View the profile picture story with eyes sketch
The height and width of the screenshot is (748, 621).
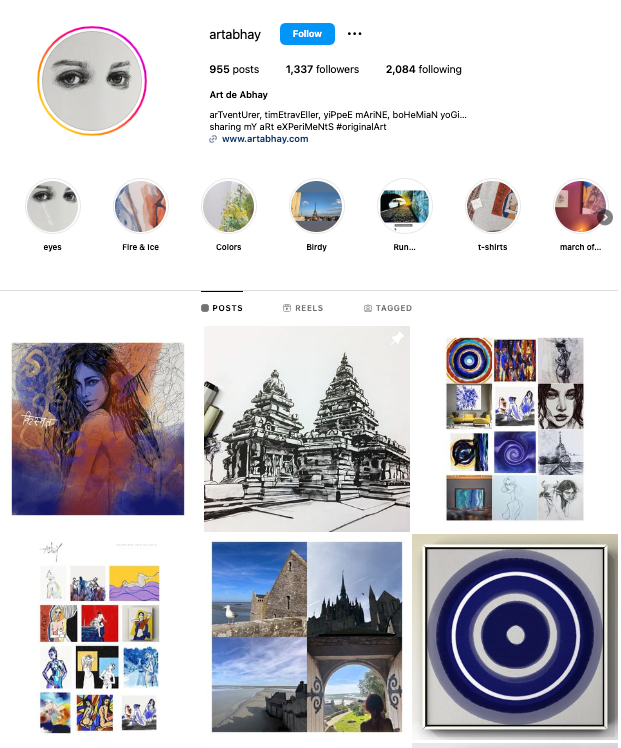click(x=92, y=81)
